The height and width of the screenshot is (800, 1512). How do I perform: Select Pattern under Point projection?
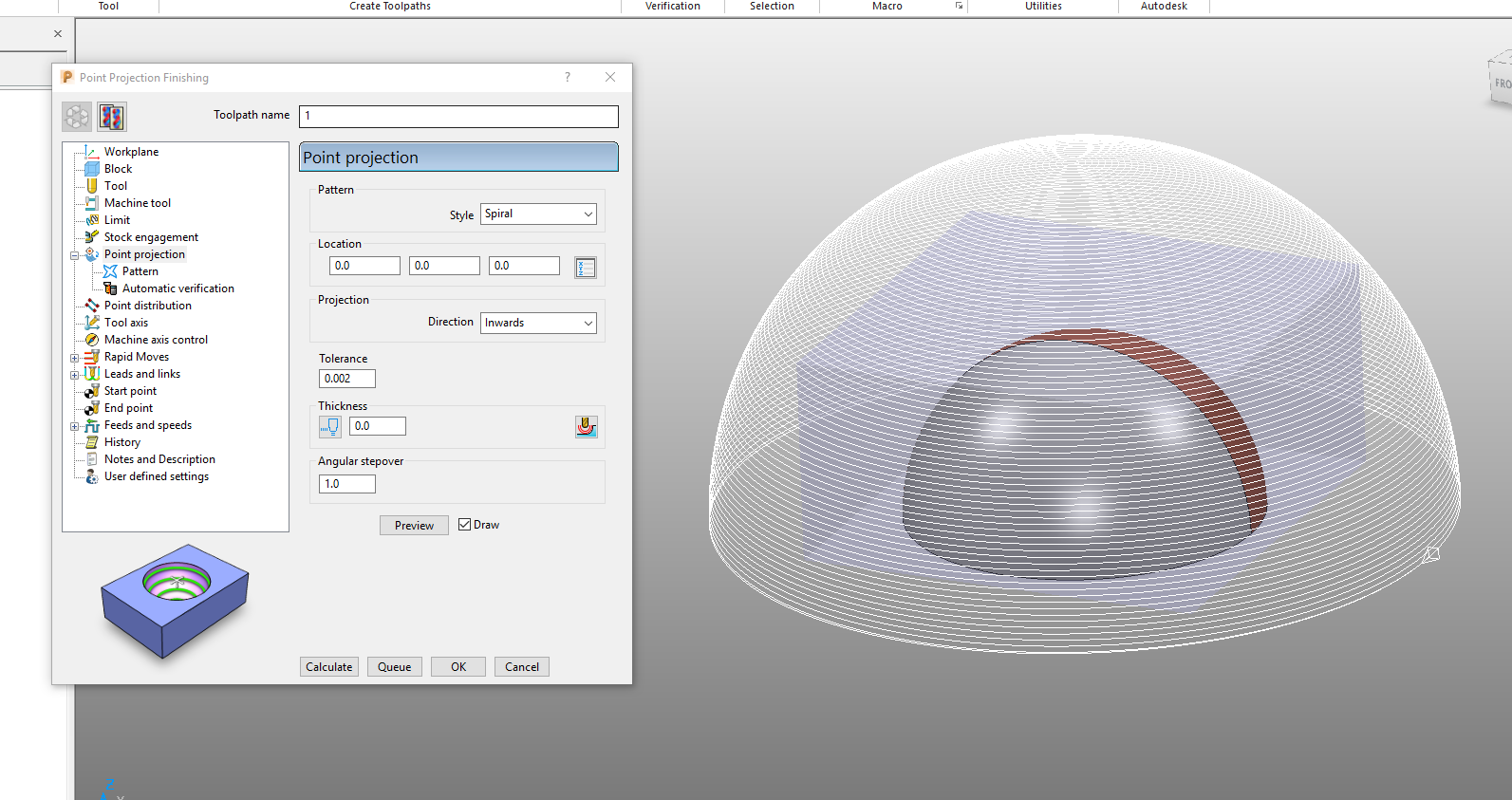tap(140, 271)
